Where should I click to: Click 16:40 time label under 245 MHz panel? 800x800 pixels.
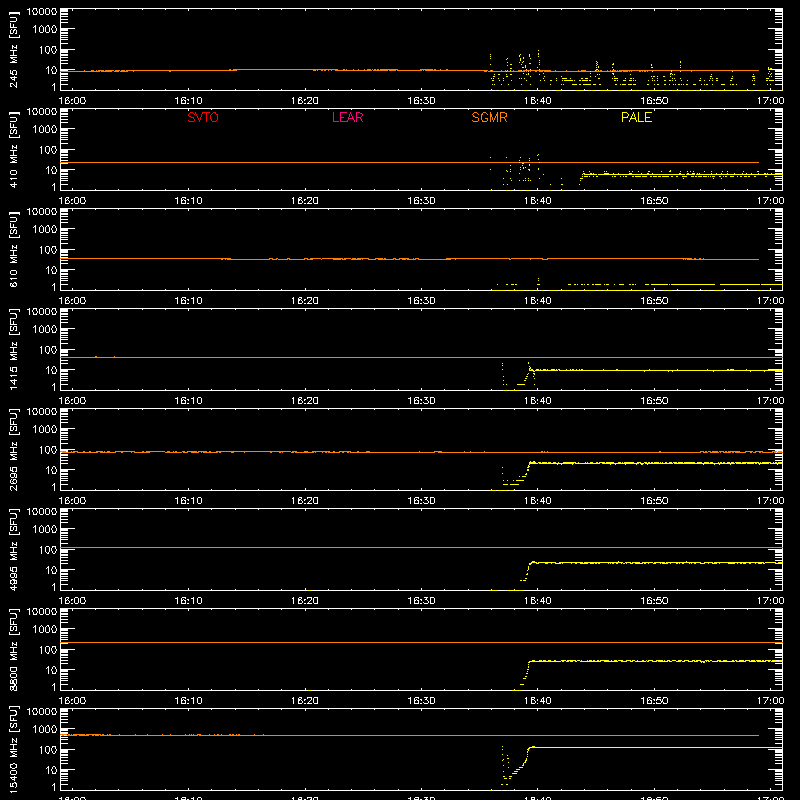pos(538,101)
